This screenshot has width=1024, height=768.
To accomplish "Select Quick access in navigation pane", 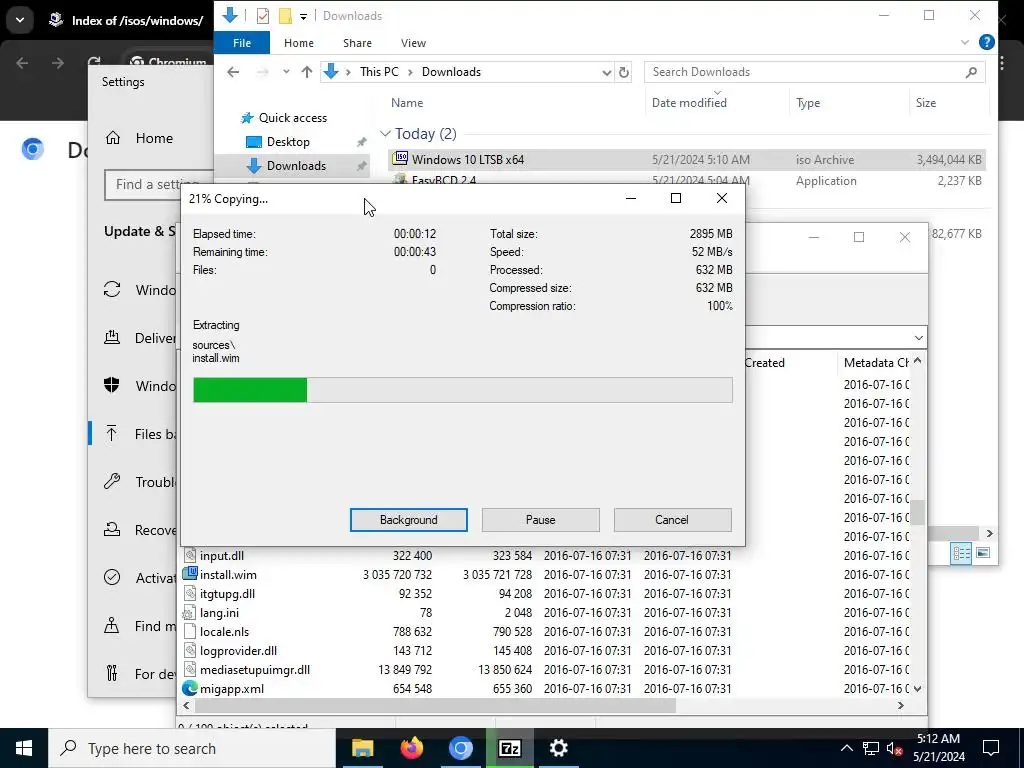I will coord(292,118).
